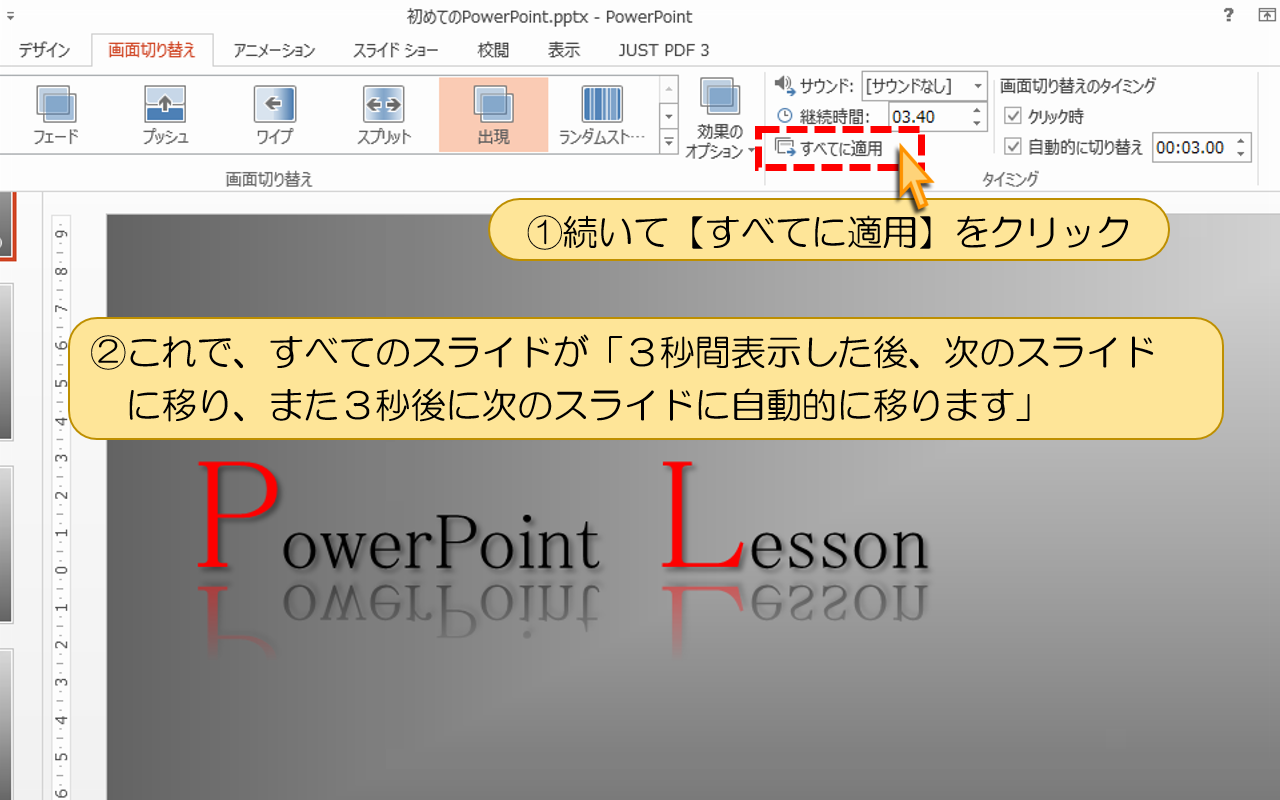Viewport: 1280px width, 800px height.
Task: Select the フェード transition effect
Action: click(55, 115)
